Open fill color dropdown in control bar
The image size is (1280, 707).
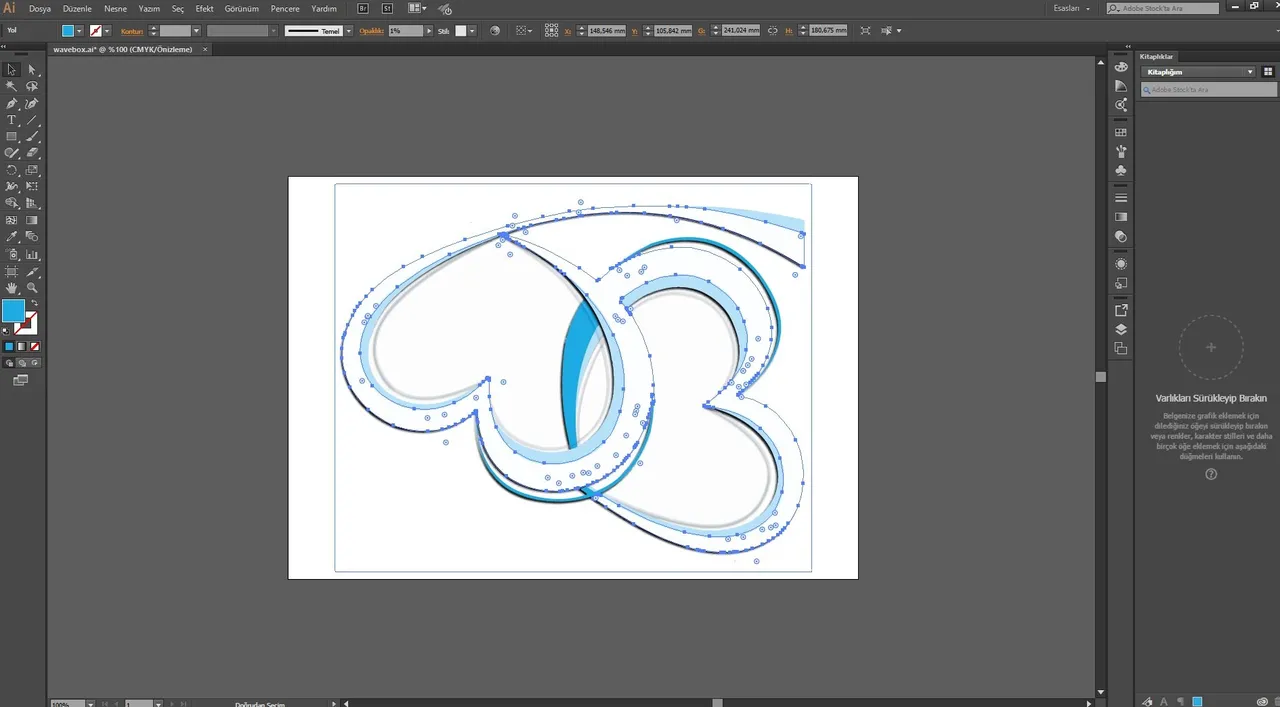(x=81, y=31)
